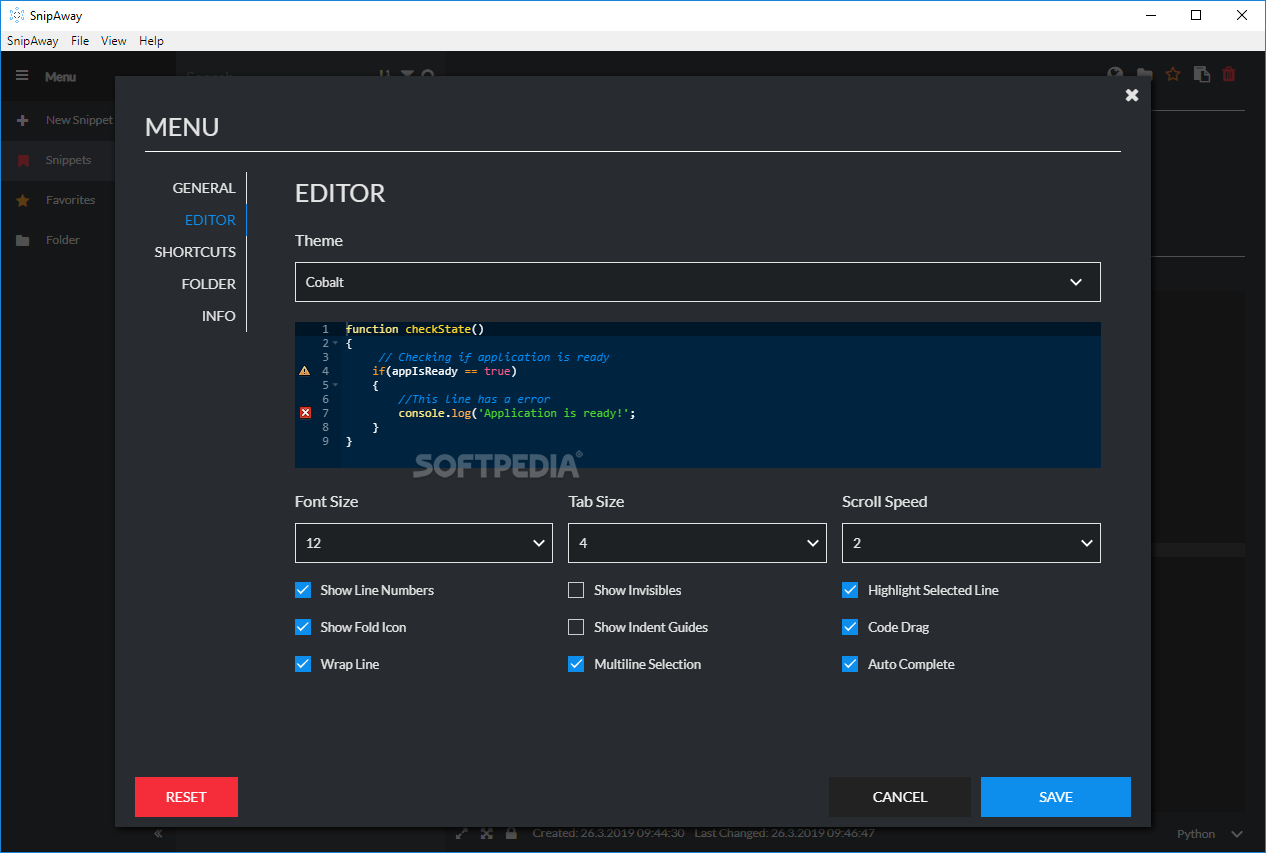Disable Wrap Line option
This screenshot has width=1266, height=853.
[303, 664]
